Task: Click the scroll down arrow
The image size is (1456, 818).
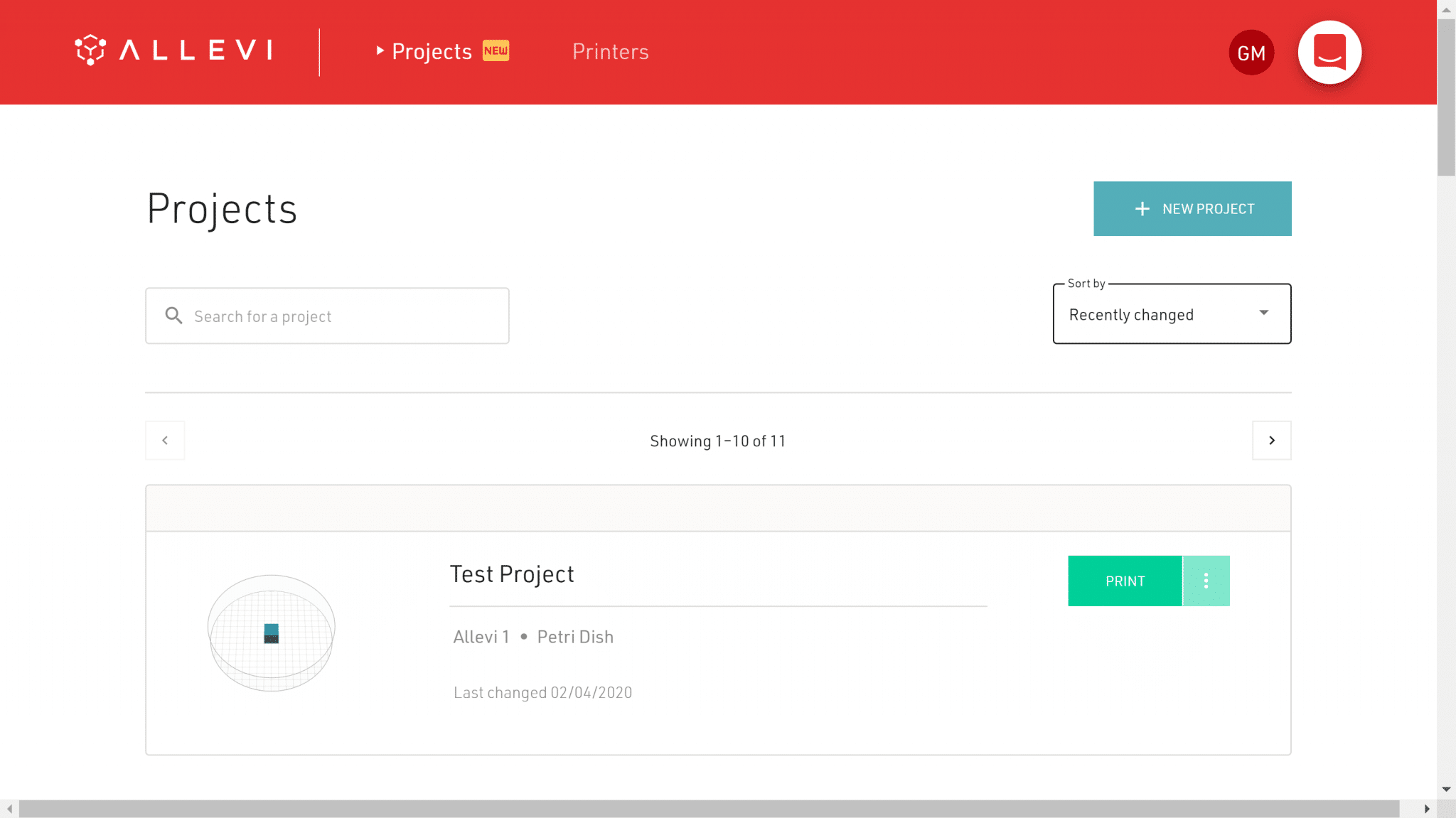Action: click(1446, 790)
